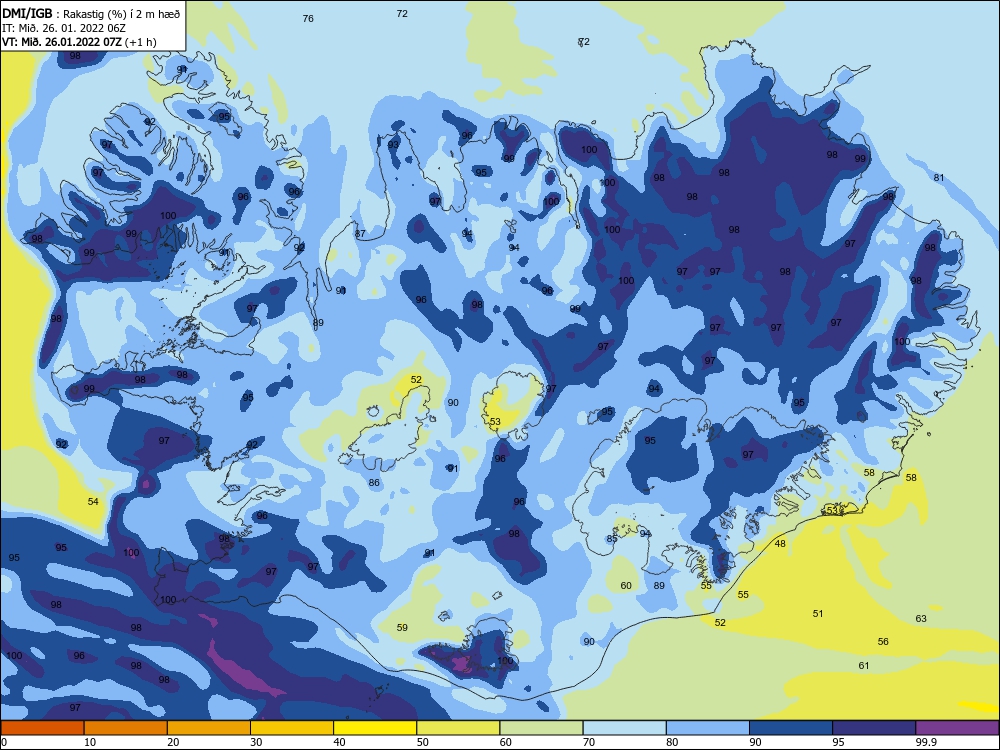Viewport: 1000px width, 750px height.
Task: Click the title 'DMI/IGB : Rakastig (%) í 2 m hæð'
Action: coord(91,14)
